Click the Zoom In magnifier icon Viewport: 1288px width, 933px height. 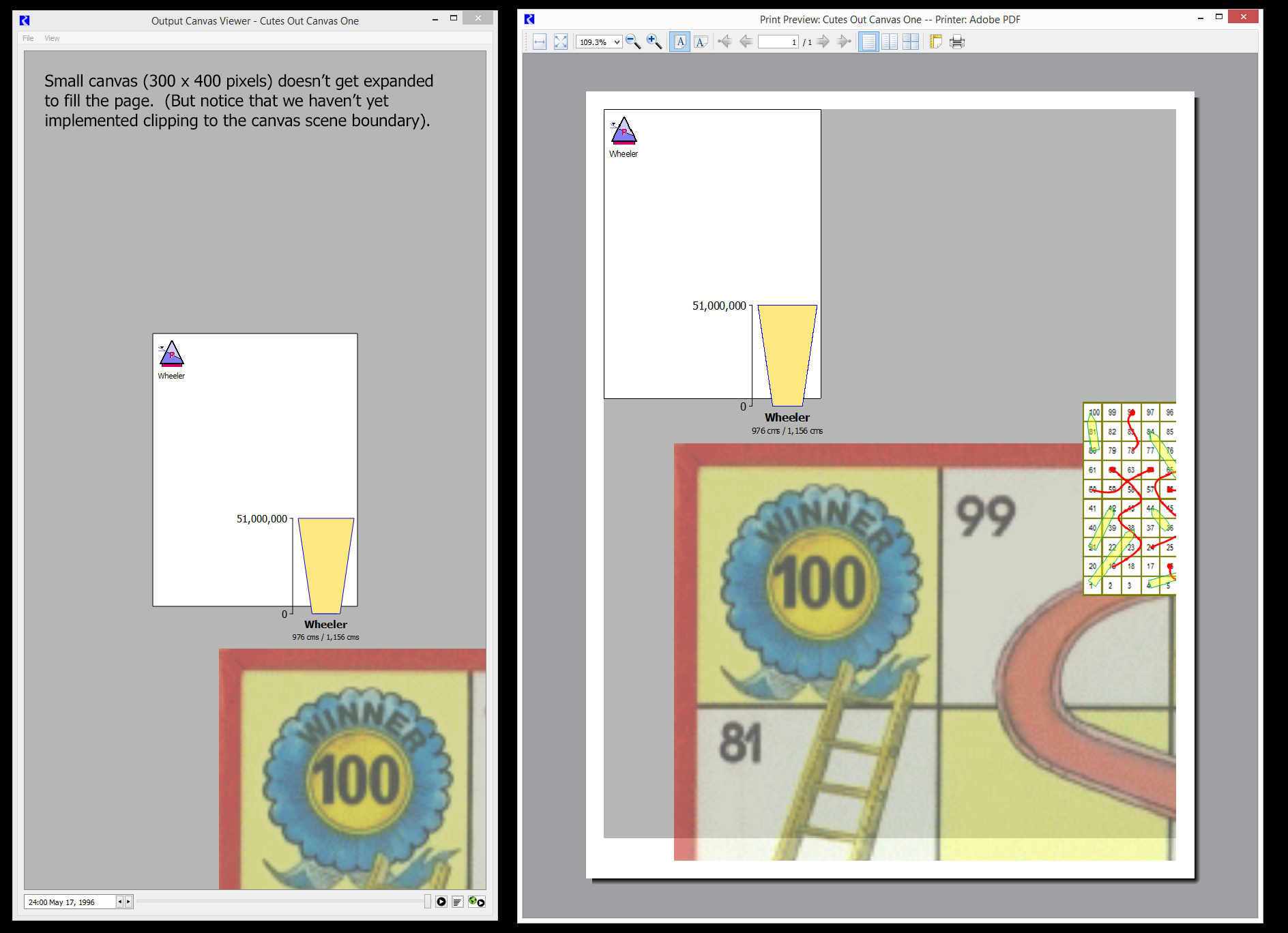click(x=654, y=42)
